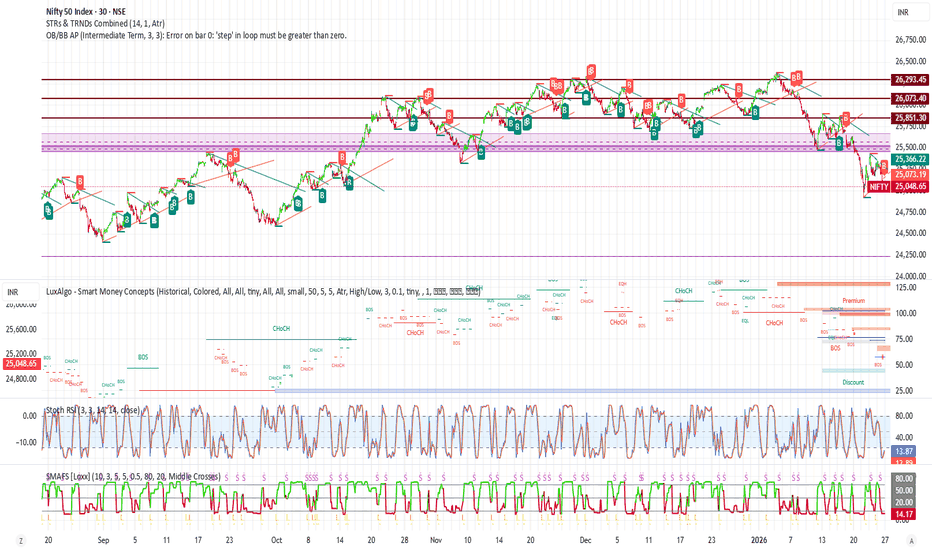932x550 pixels.
Task: Click the 2026 date marker on time axis
Action: (759, 540)
